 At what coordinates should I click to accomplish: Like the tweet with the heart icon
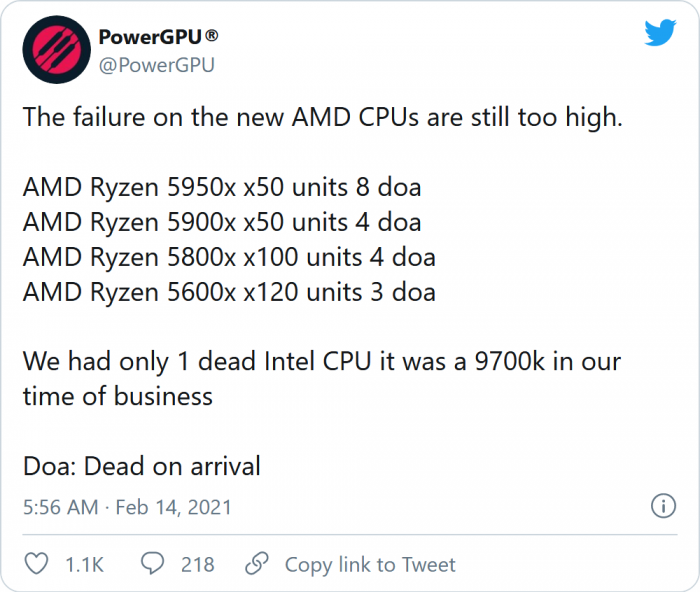click(36, 563)
